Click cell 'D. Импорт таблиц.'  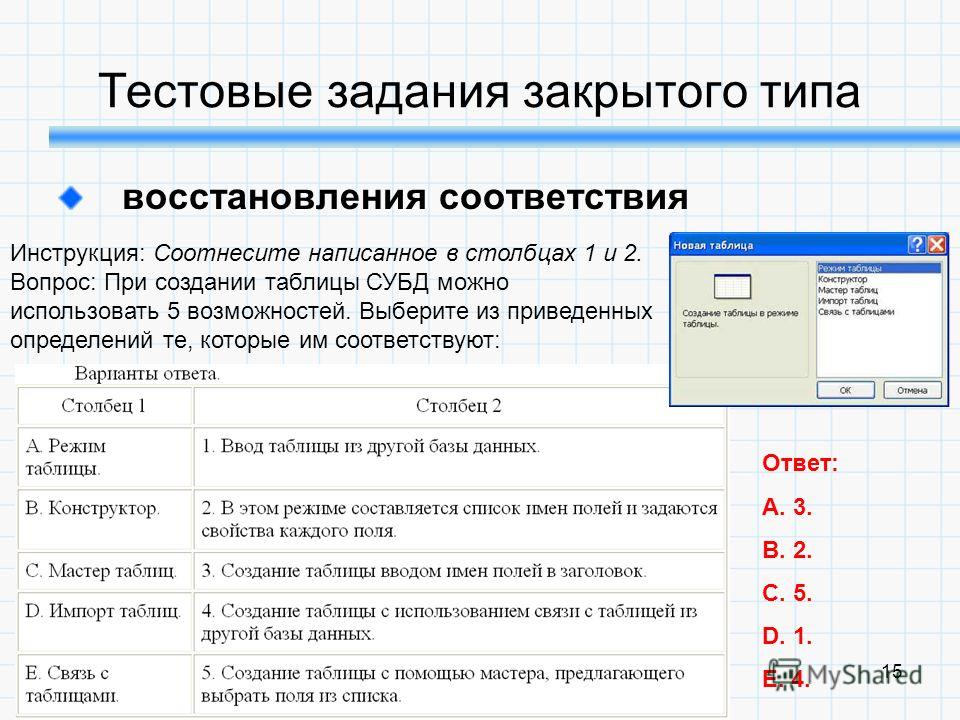tap(105, 622)
